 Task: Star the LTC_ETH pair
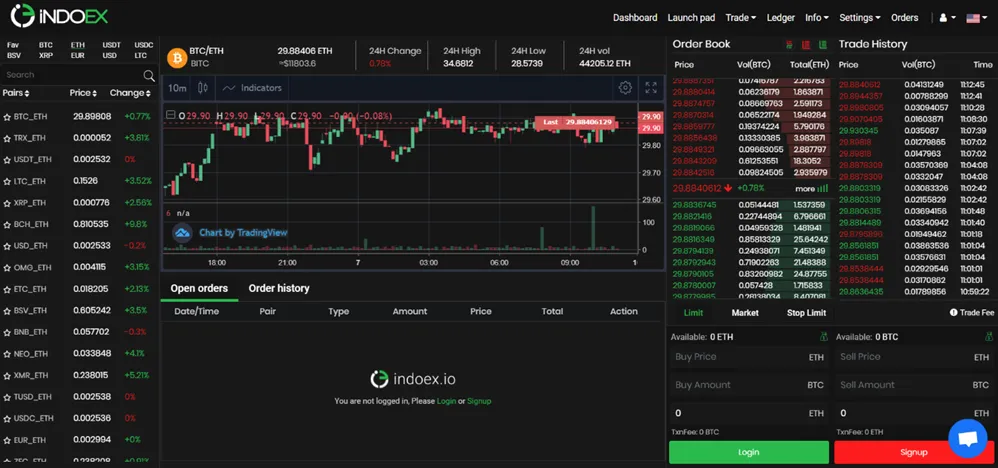7,181
